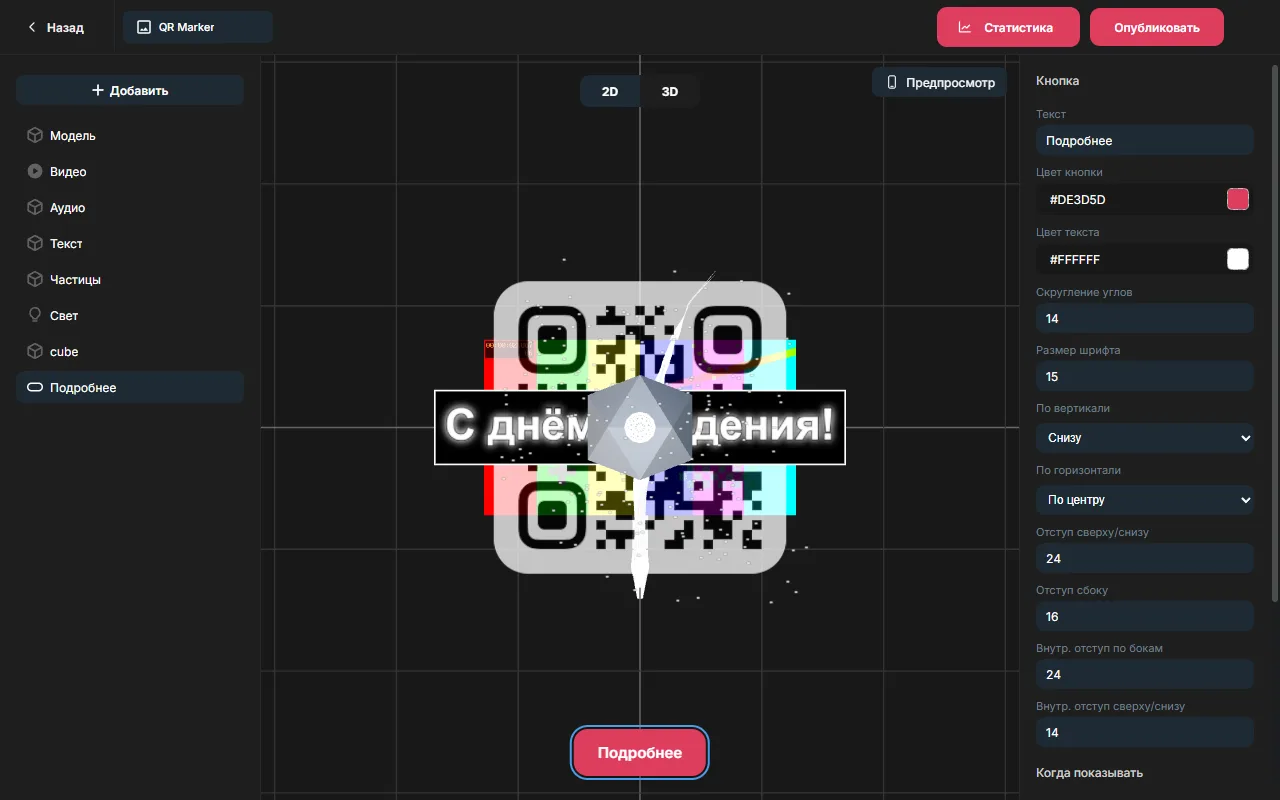Open the Статистика page
The image size is (1280, 800).
pyautogui.click(x=1008, y=27)
